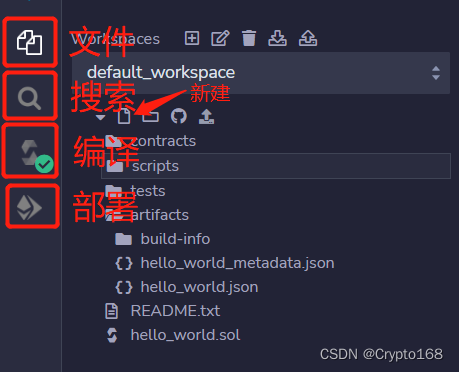459x372 pixels.
Task: Expand the contracts folder
Action: (x=151, y=141)
